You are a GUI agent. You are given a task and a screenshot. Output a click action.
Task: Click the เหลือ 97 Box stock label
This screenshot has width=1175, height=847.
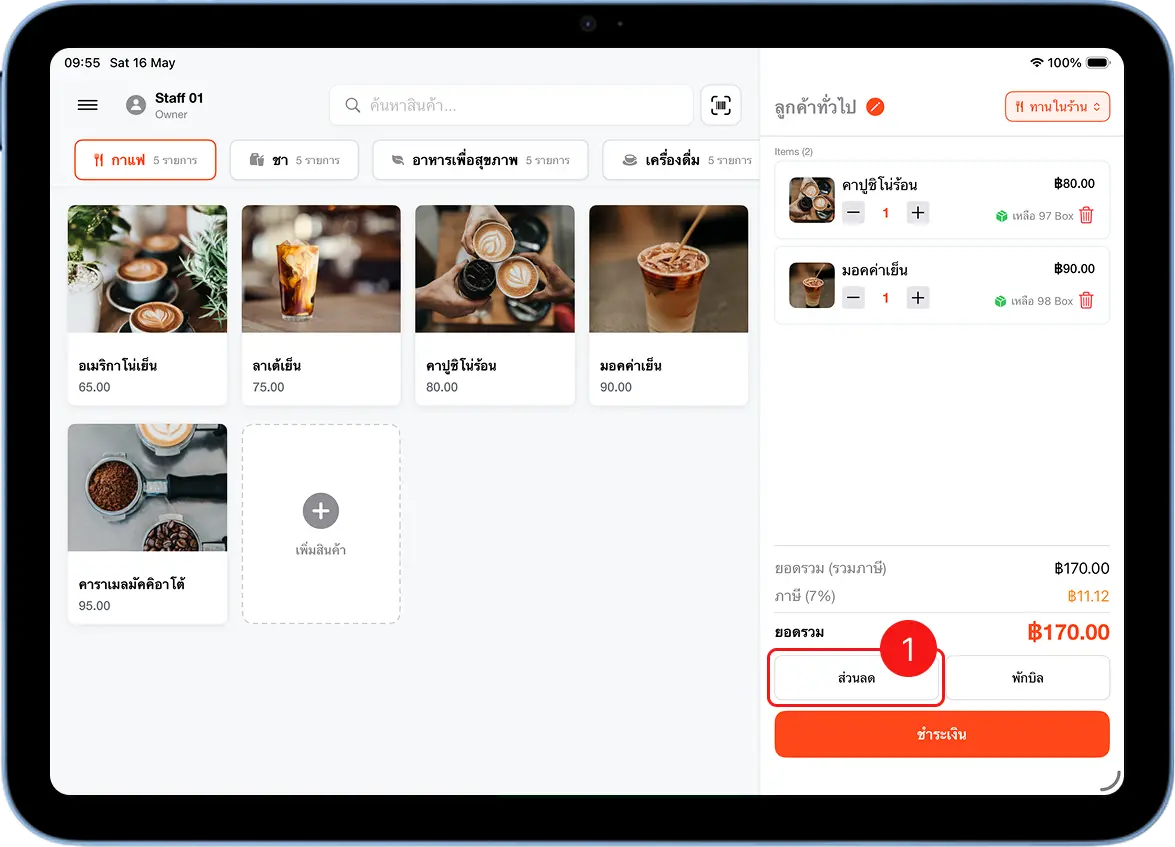click(1042, 216)
